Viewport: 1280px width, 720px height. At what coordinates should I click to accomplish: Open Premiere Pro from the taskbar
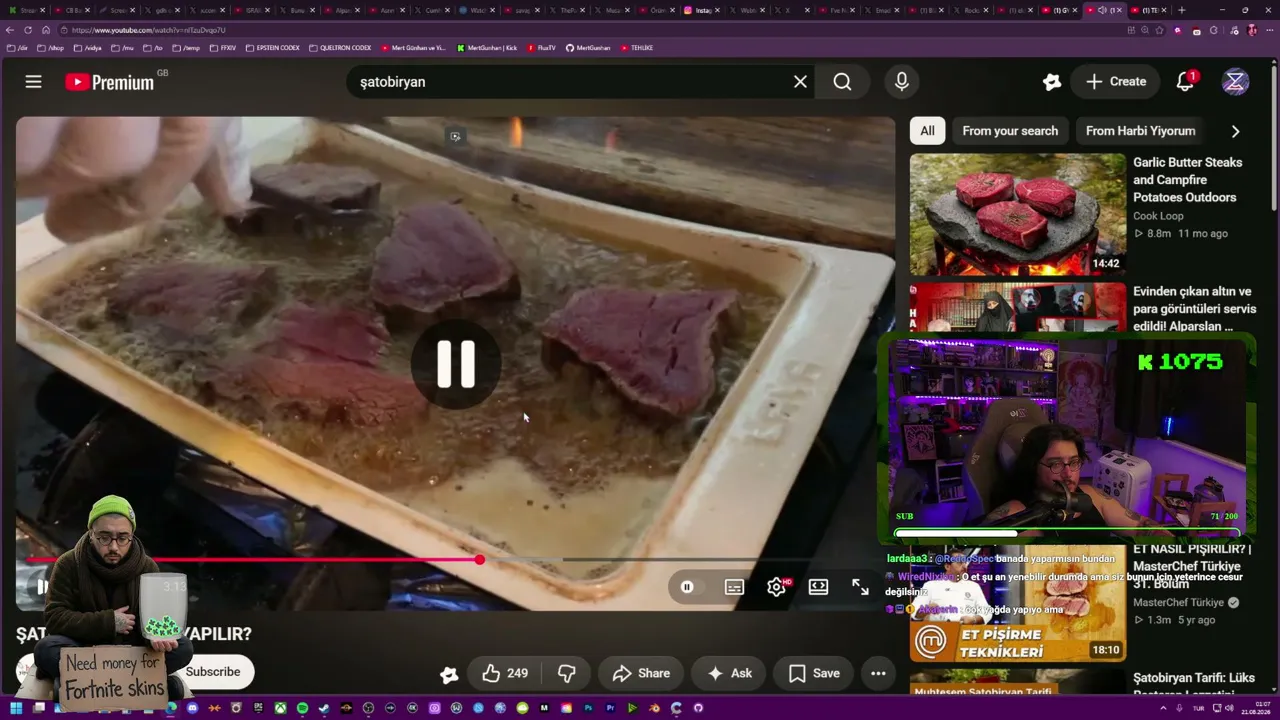610,708
